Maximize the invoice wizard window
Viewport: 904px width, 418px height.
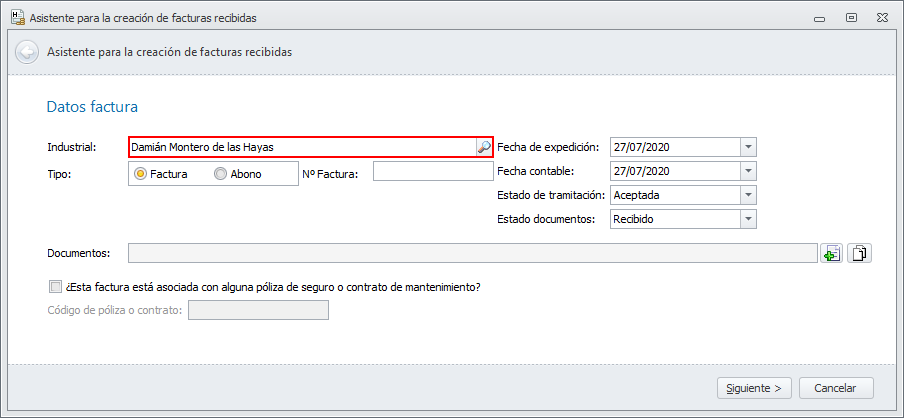tap(851, 17)
